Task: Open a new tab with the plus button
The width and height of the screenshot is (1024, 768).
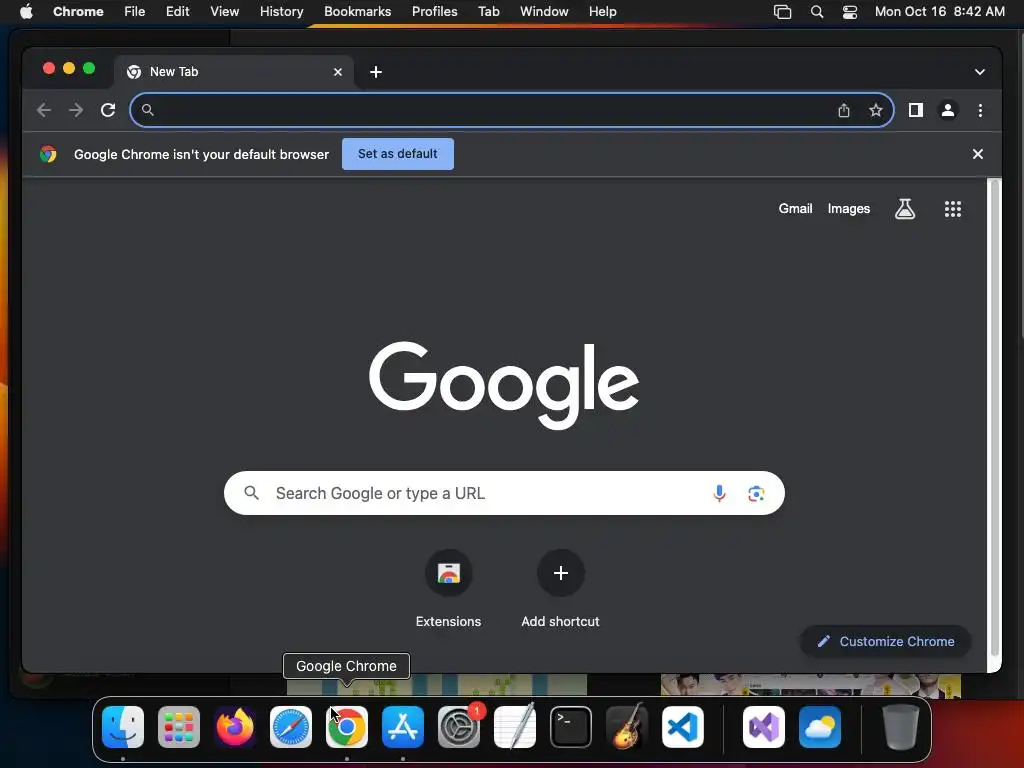Action: click(x=376, y=72)
